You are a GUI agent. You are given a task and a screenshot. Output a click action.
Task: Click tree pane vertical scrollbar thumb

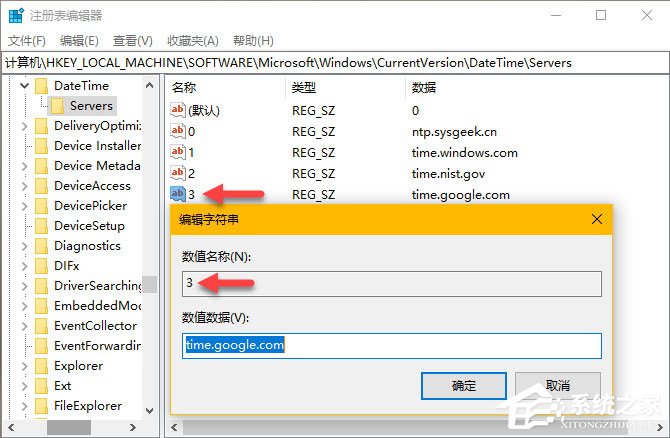(x=150, y=285)
